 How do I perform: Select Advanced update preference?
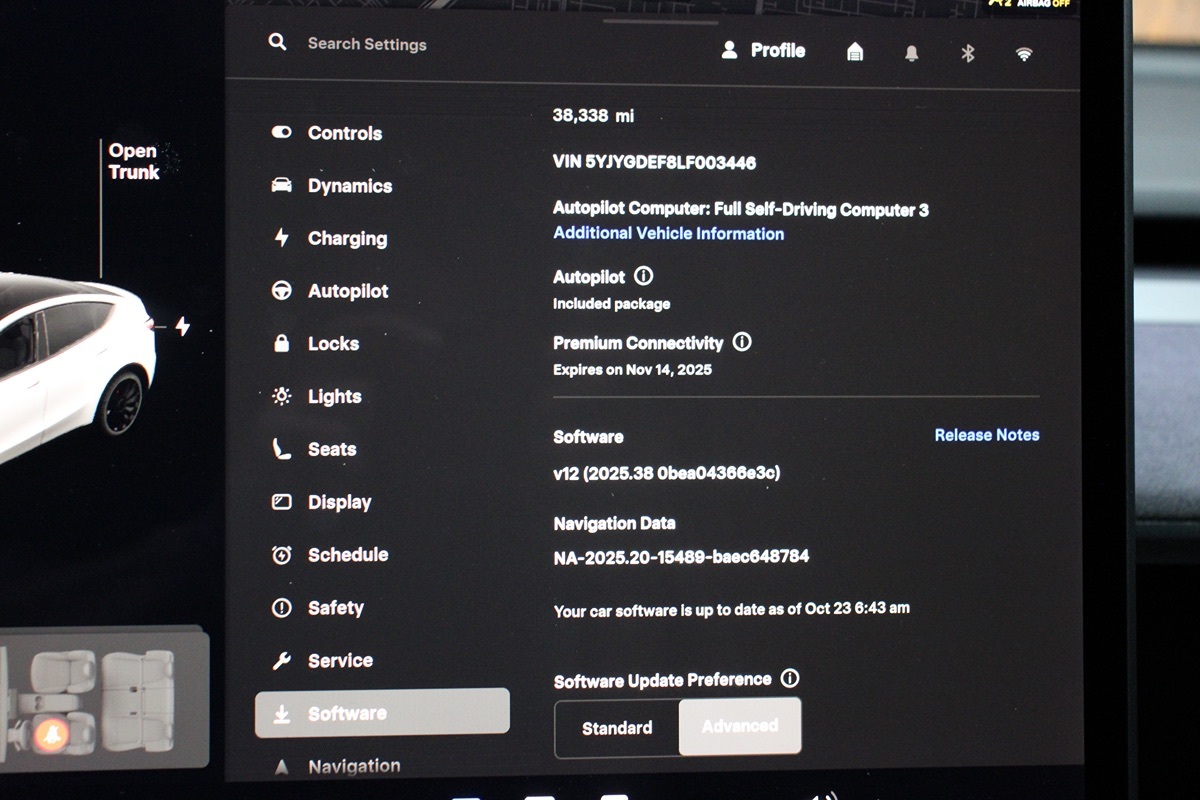click(740, 726)
